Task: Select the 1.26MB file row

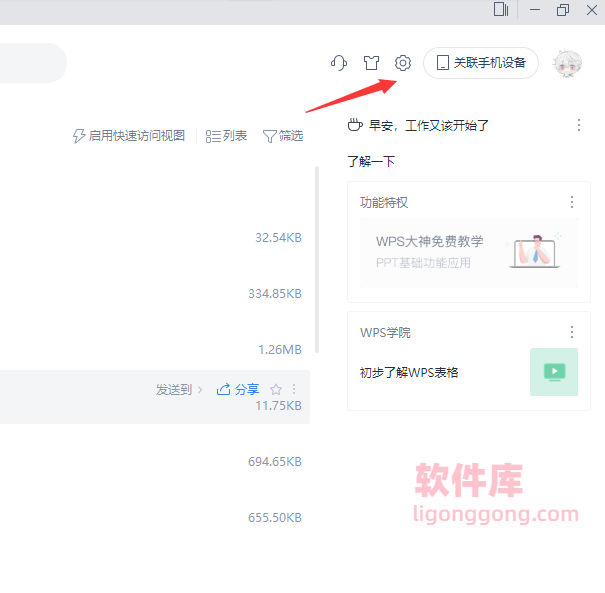Action: click(x=155, y=350)
